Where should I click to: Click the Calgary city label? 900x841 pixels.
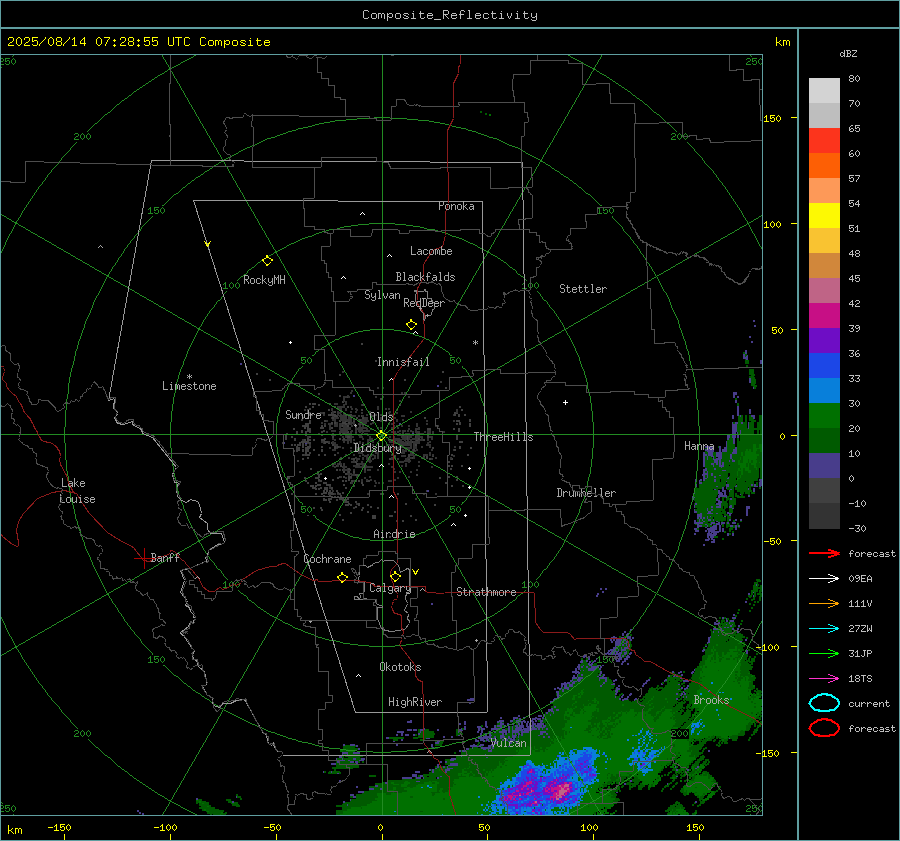(390, 588)
